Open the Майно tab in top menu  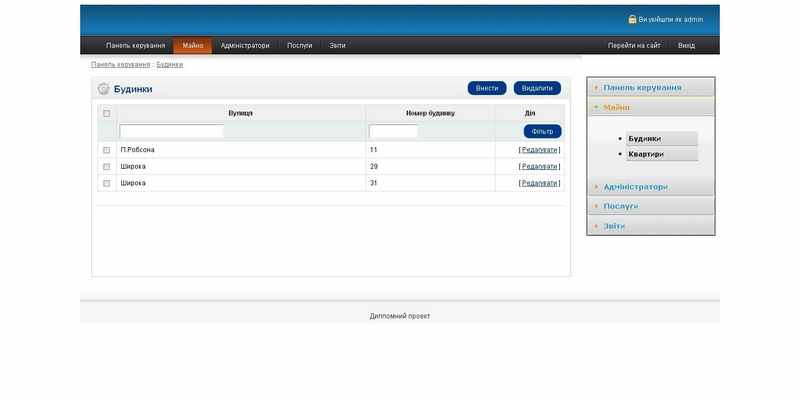[x=192, y=45]
